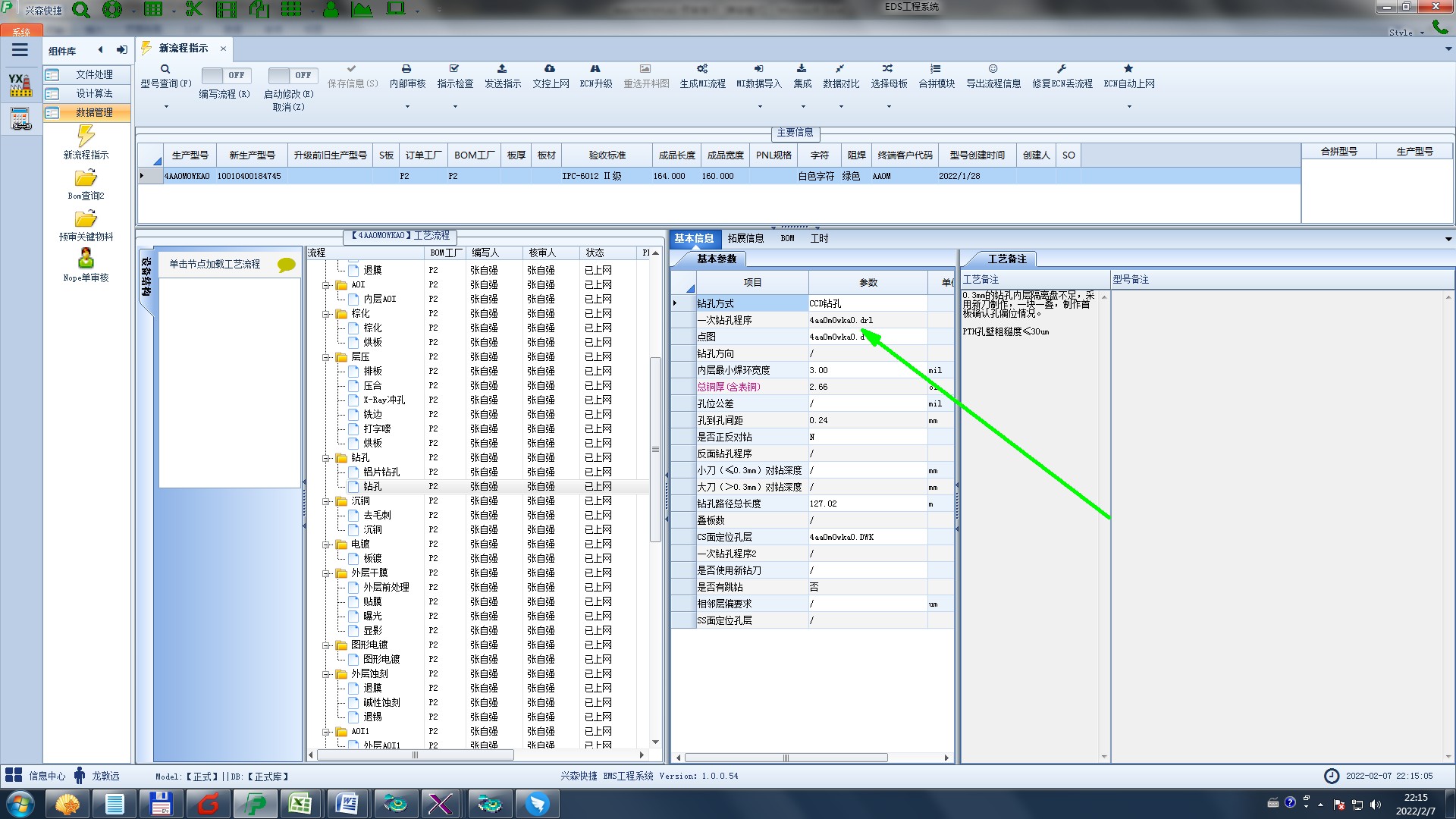Screen dimensions: 1456x819
Task: Click the green area chart icon
Action: 362,10
